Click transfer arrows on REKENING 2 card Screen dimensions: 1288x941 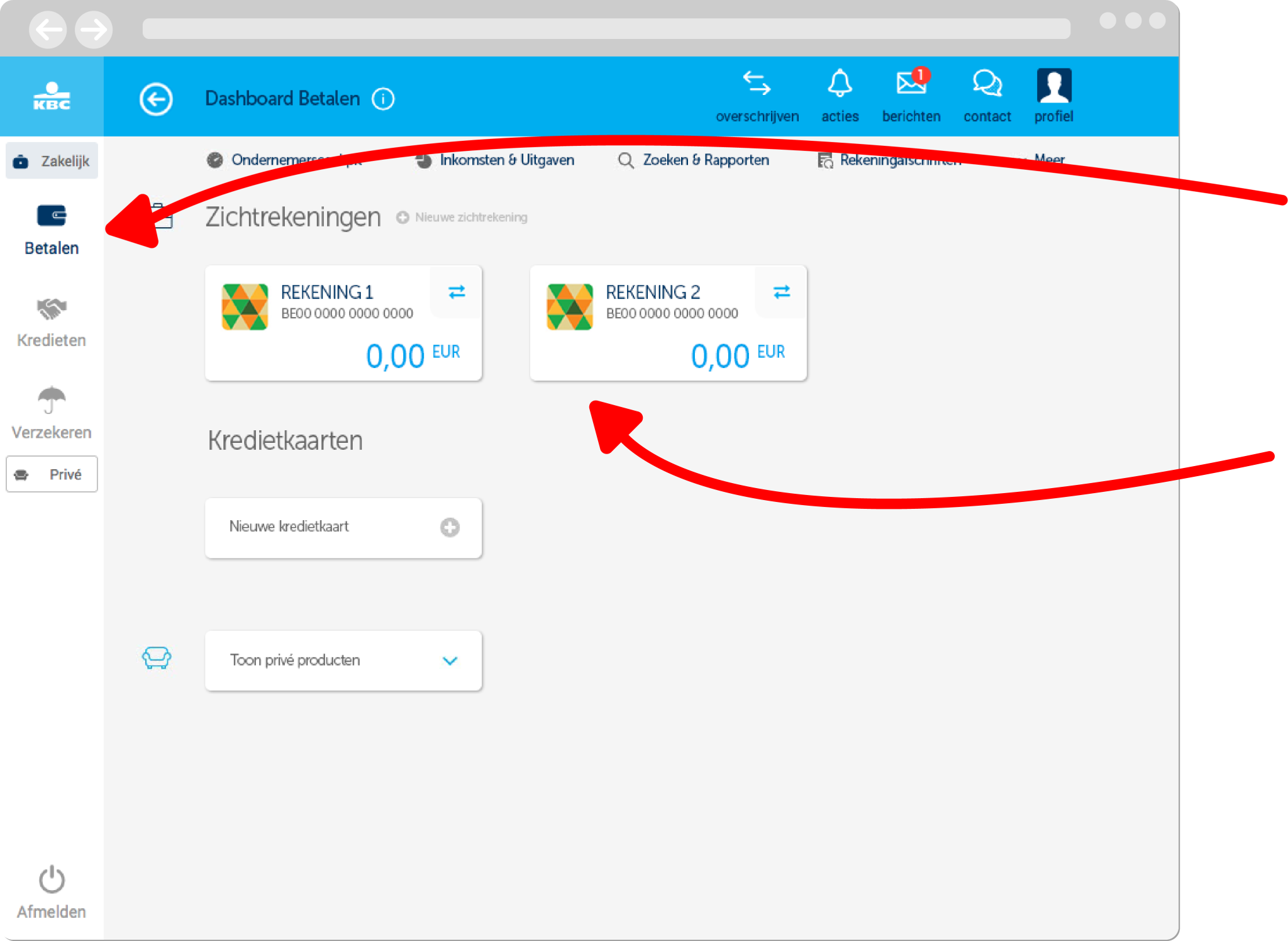coord(782,292)
